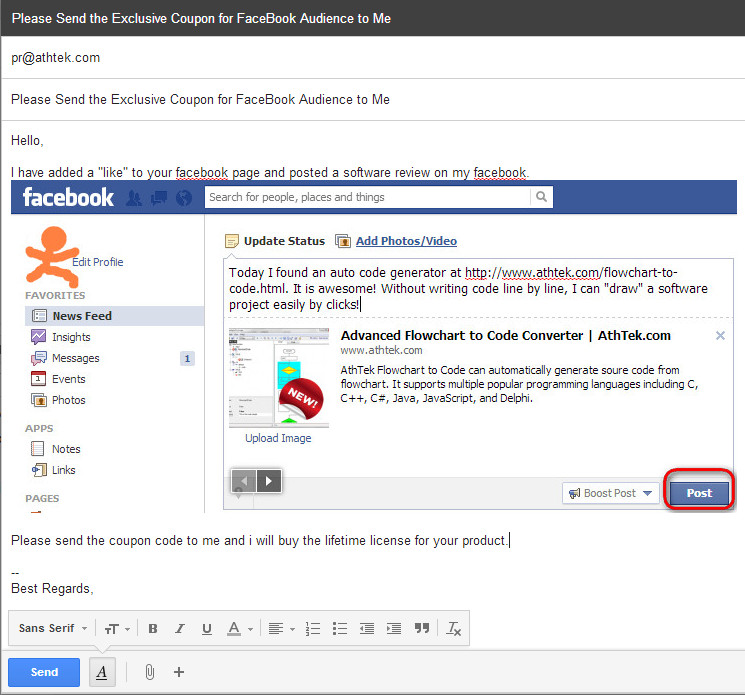Screen dimensions: 745x695
Task: Click the orange profile picture
Action: [52, 257]
